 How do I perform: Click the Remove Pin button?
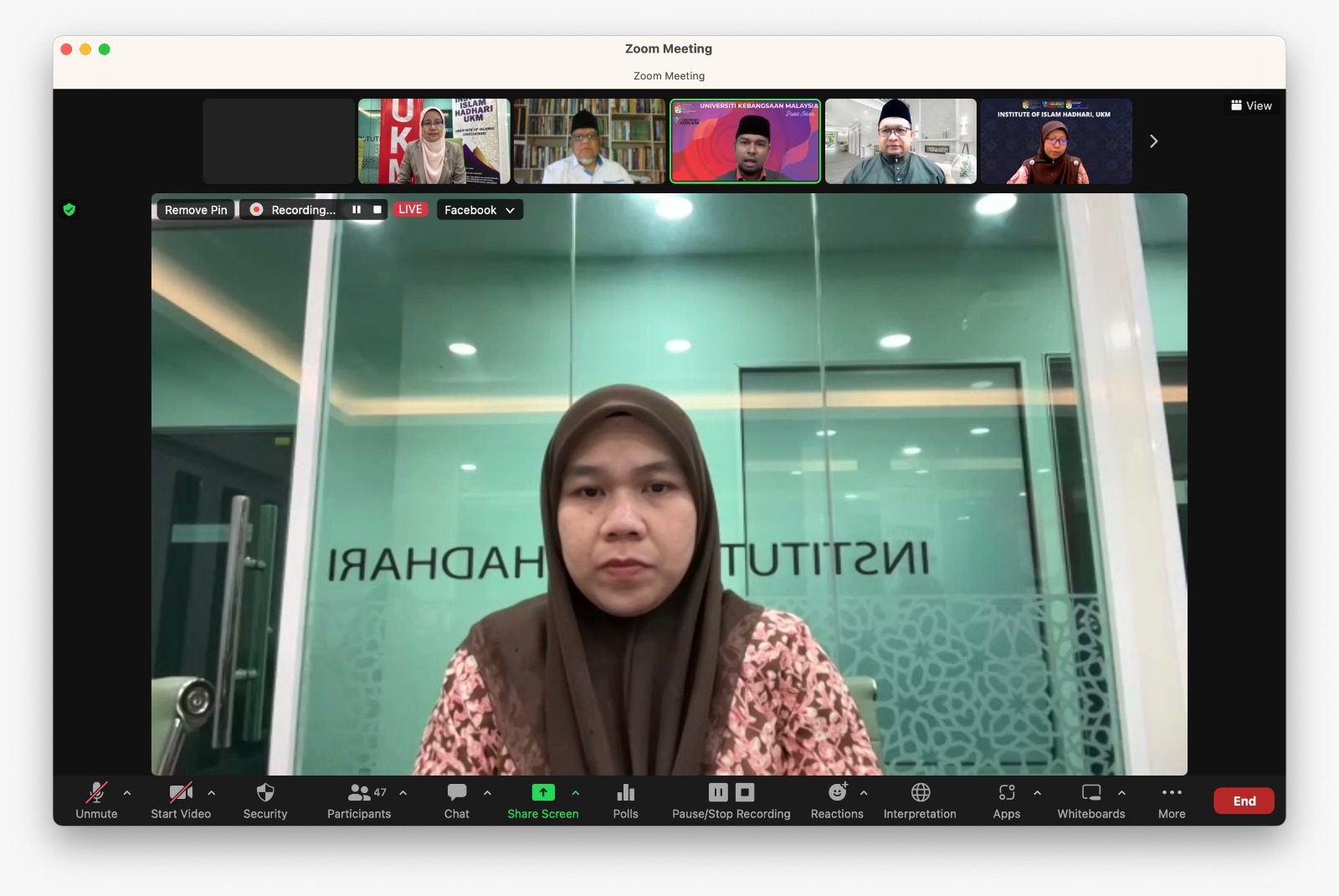click(196, 210)
